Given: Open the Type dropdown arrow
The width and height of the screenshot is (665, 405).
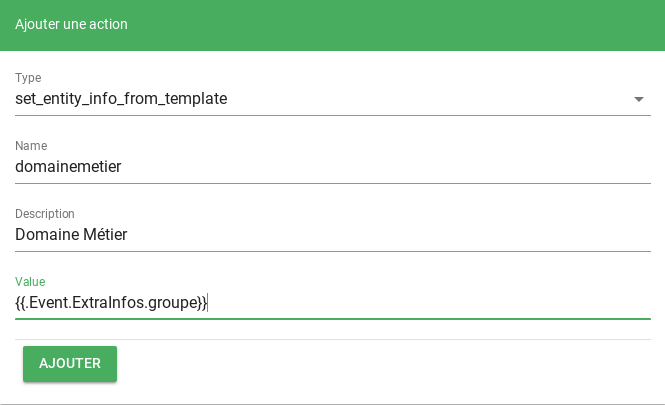Looking at the screenshot, I should [x=639, y=99].
